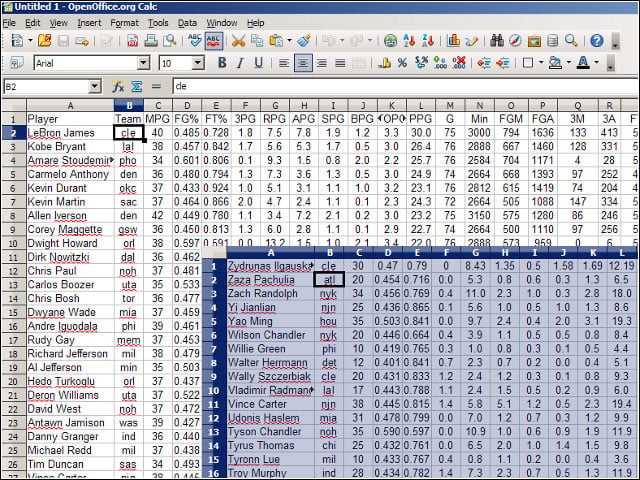Click the formula input line showing cle
This screenshot has width=640, height=480.
405,86
